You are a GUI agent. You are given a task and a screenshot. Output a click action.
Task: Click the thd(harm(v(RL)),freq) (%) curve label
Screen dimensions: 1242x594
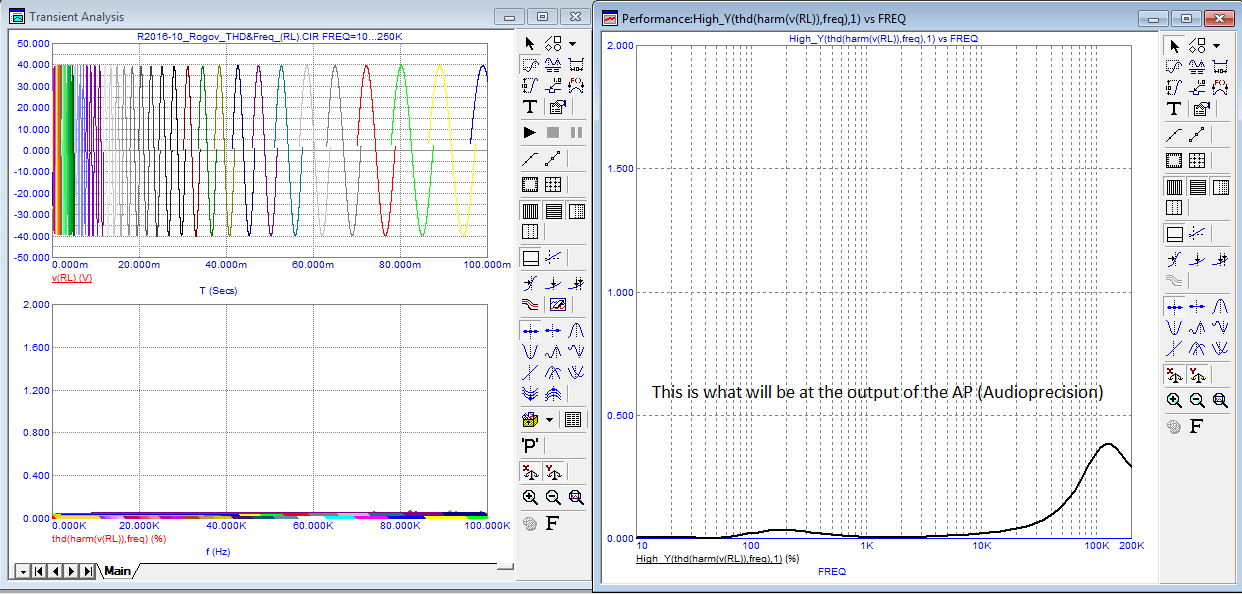[108, 538]
